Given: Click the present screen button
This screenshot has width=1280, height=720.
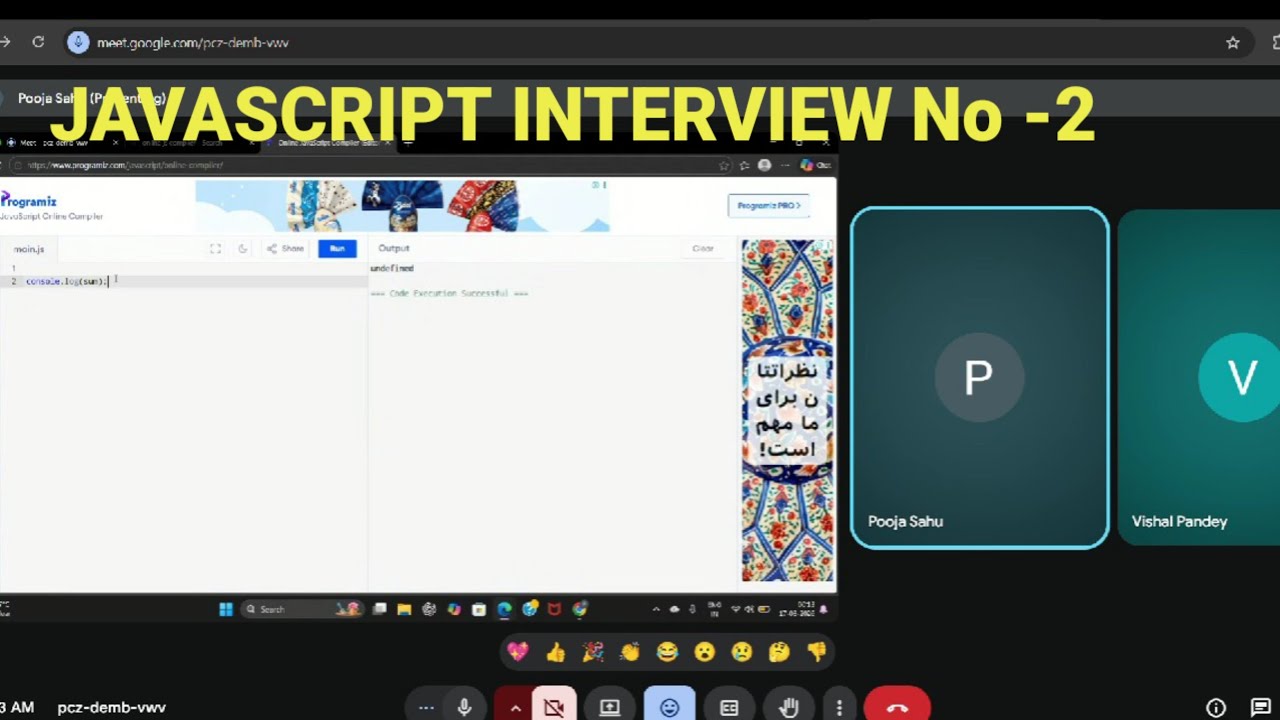Looking at the screenshot, I should tap(610, 707).
